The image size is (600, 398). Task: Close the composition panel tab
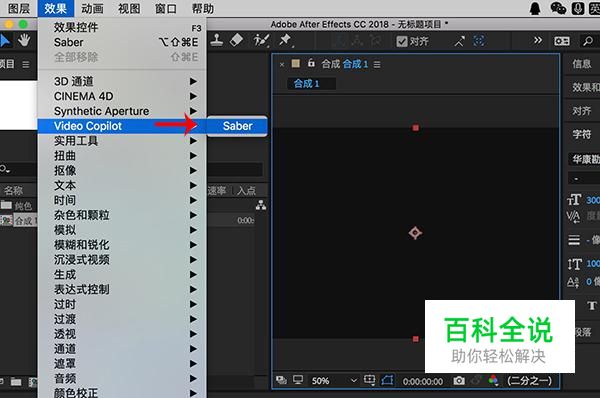[x=282, y=65]
